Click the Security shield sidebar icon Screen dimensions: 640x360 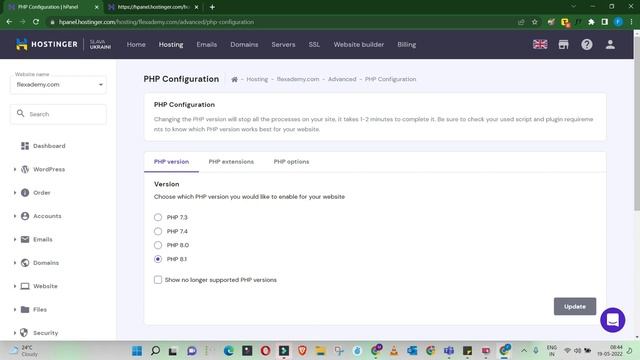(x=24, y=333)
